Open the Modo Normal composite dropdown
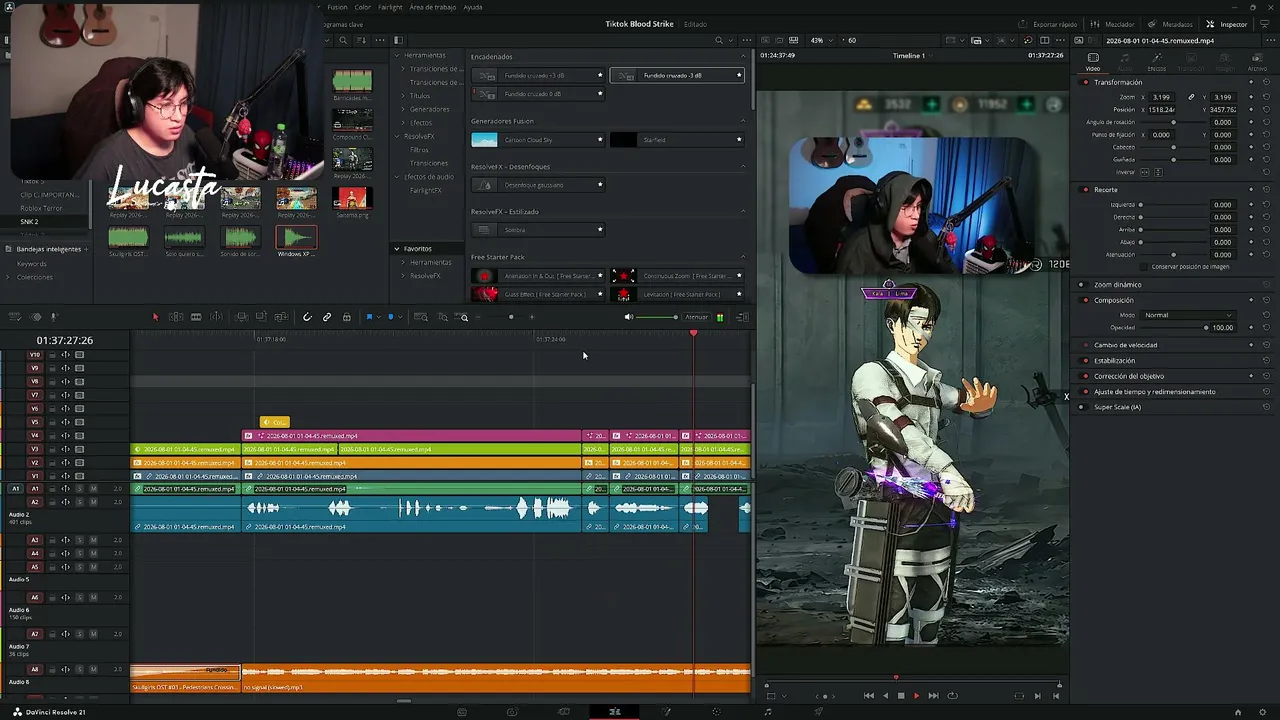Screen dimensions: 1280x720 1188,315
